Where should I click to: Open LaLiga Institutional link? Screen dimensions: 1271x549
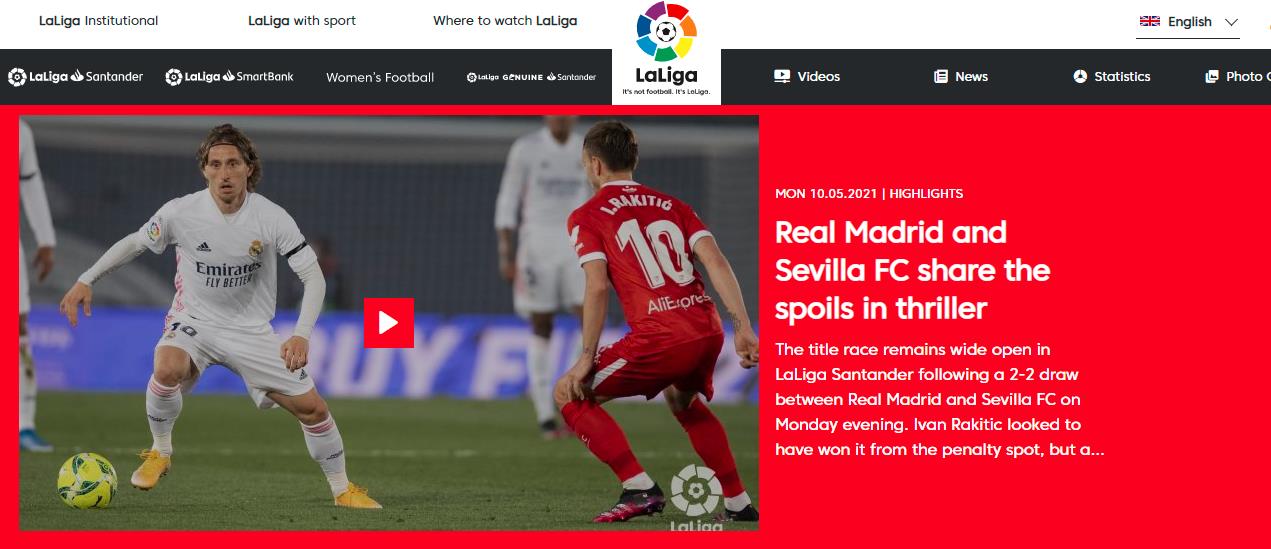tap(98, 20)
